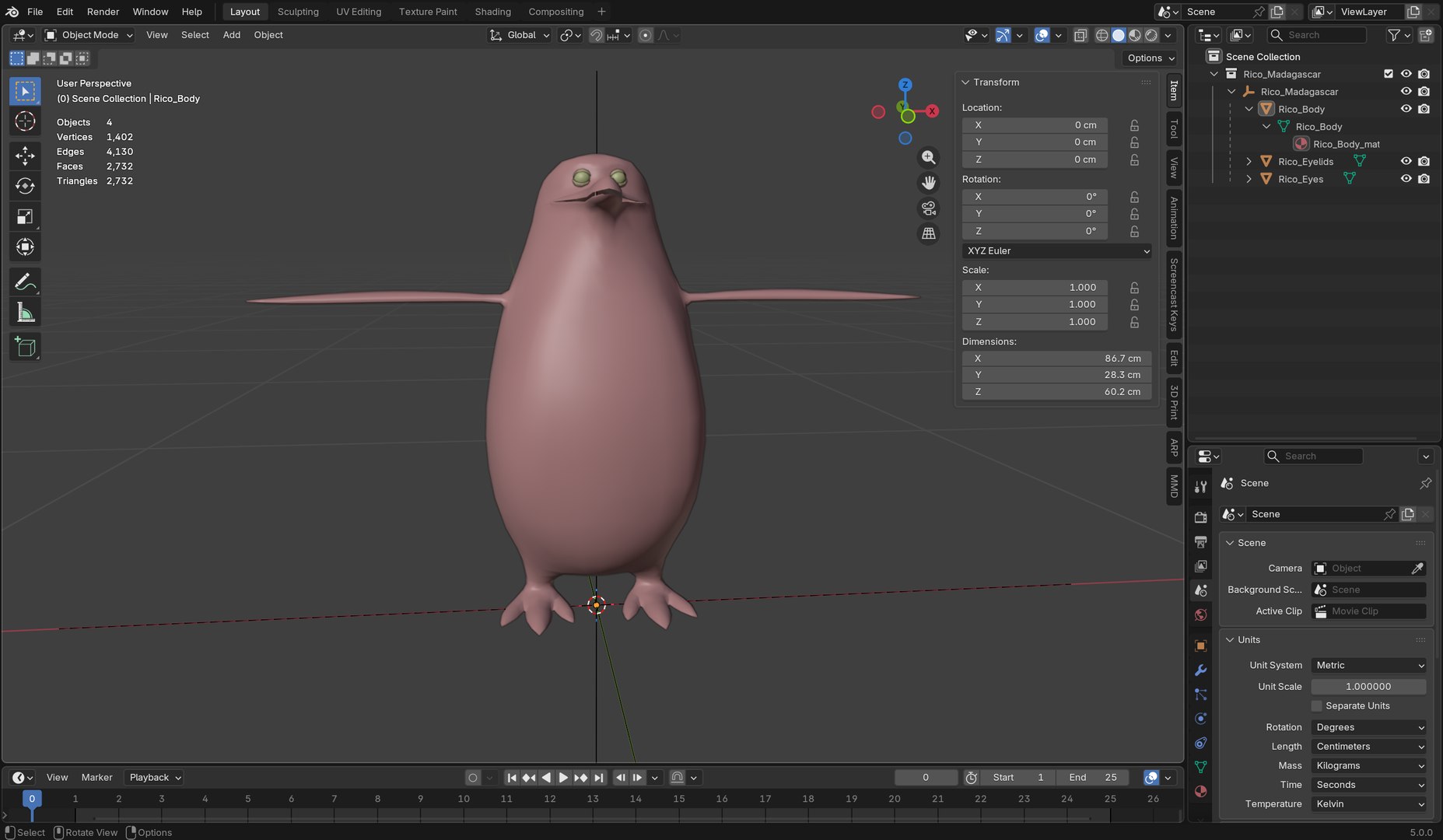Open the View Layer properties tab icon
Viewport: 1443px width, 840px height.
pyautogui.click(x=1200, y=566)
